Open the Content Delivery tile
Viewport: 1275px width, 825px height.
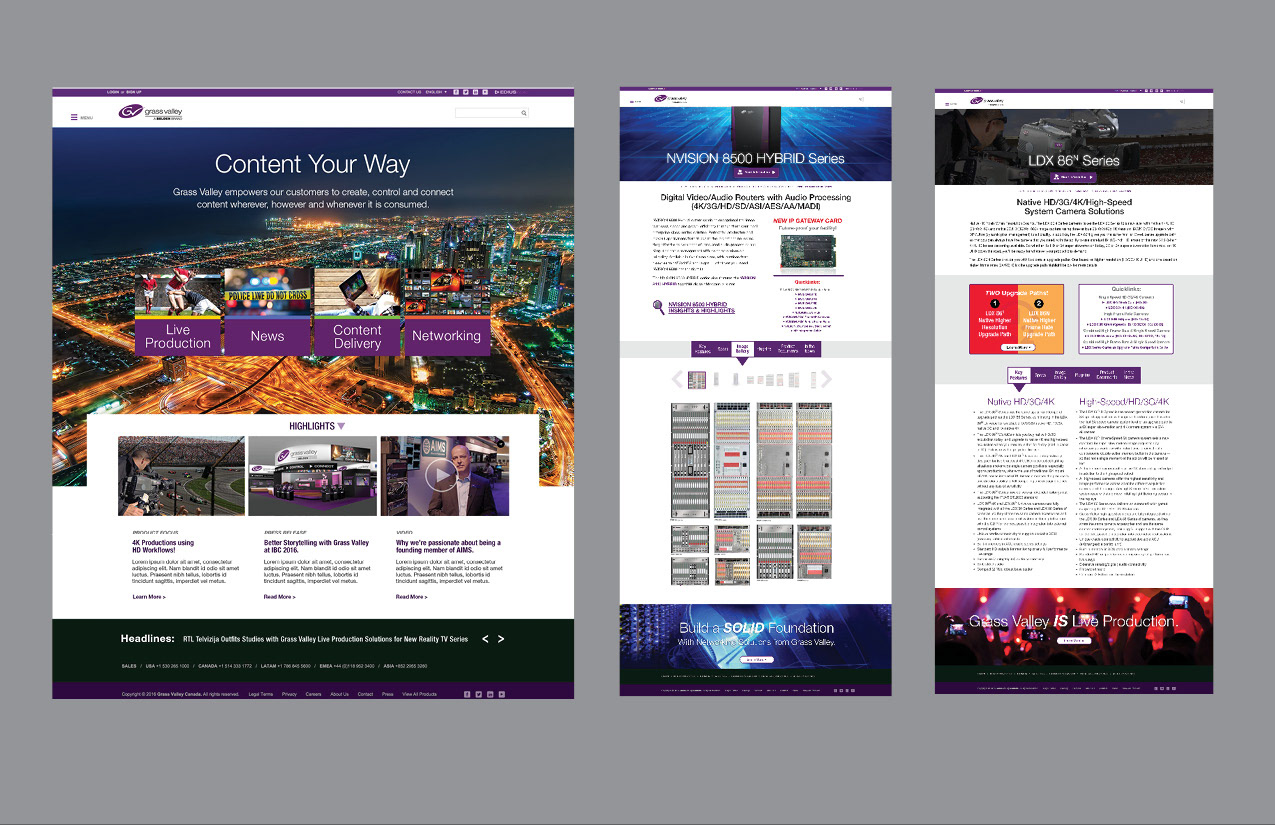(357, 311)
